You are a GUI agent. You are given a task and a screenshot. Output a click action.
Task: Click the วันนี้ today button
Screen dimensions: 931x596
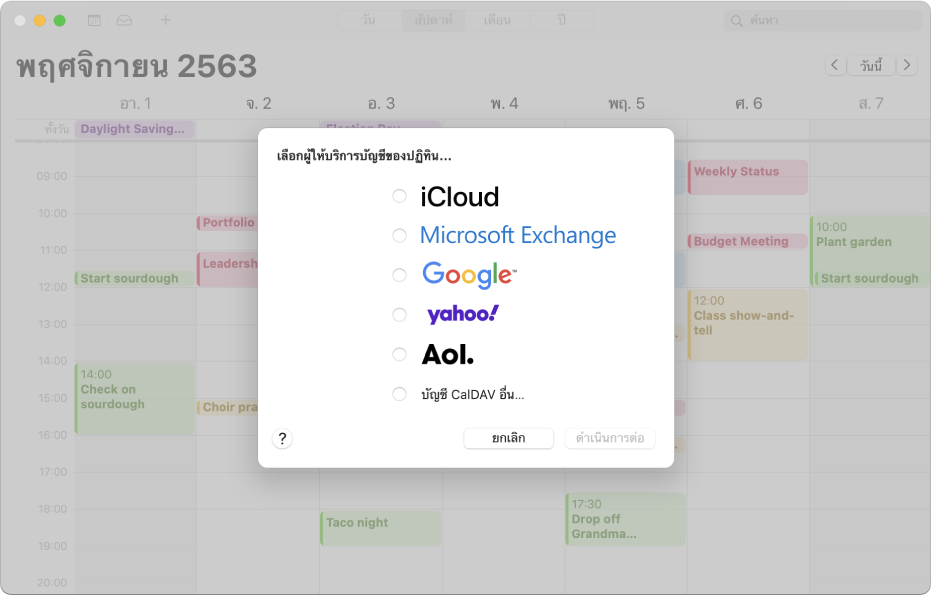coord(871,65)
